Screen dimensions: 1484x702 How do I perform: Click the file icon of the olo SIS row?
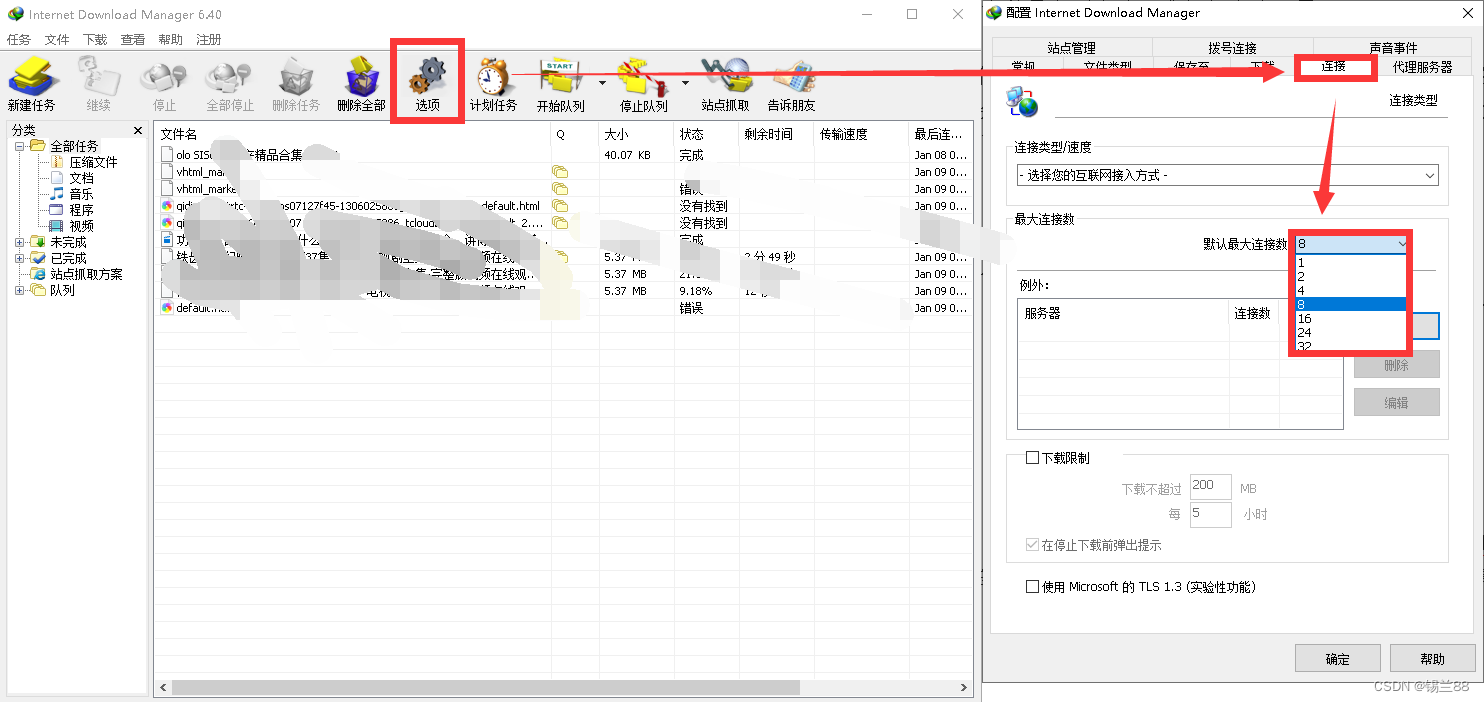167,155
